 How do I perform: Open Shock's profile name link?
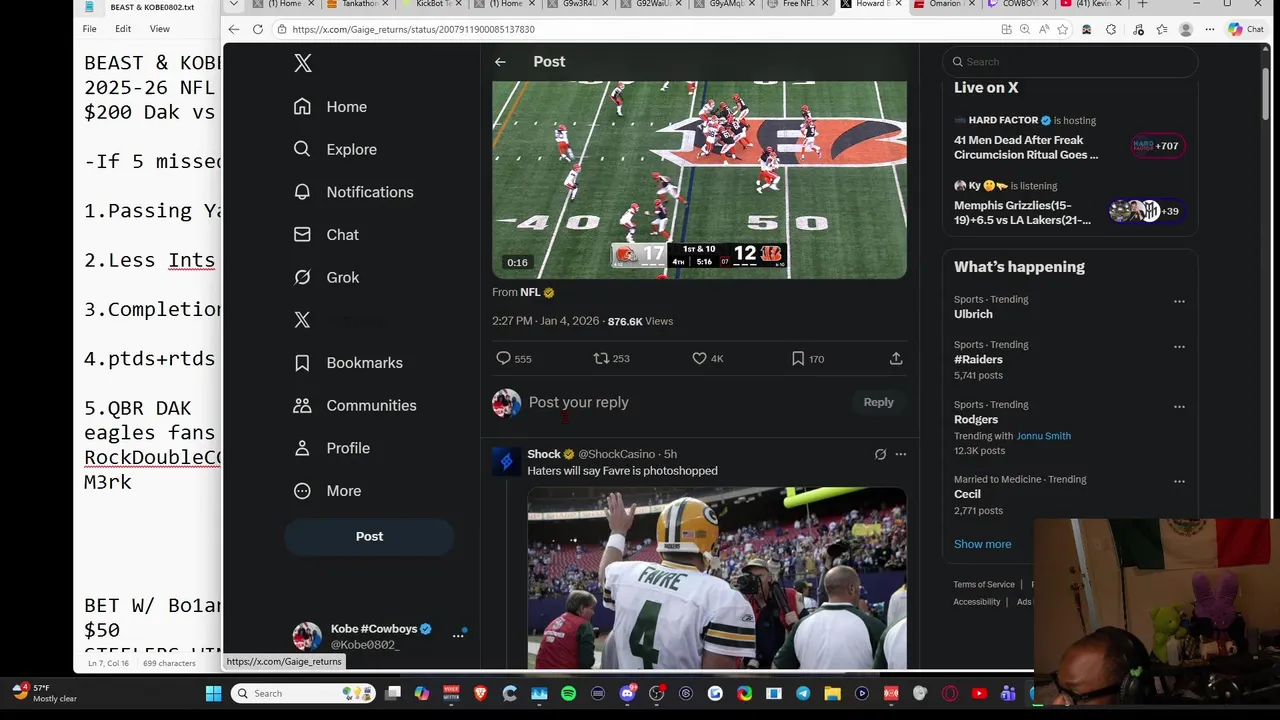point(544,454)
